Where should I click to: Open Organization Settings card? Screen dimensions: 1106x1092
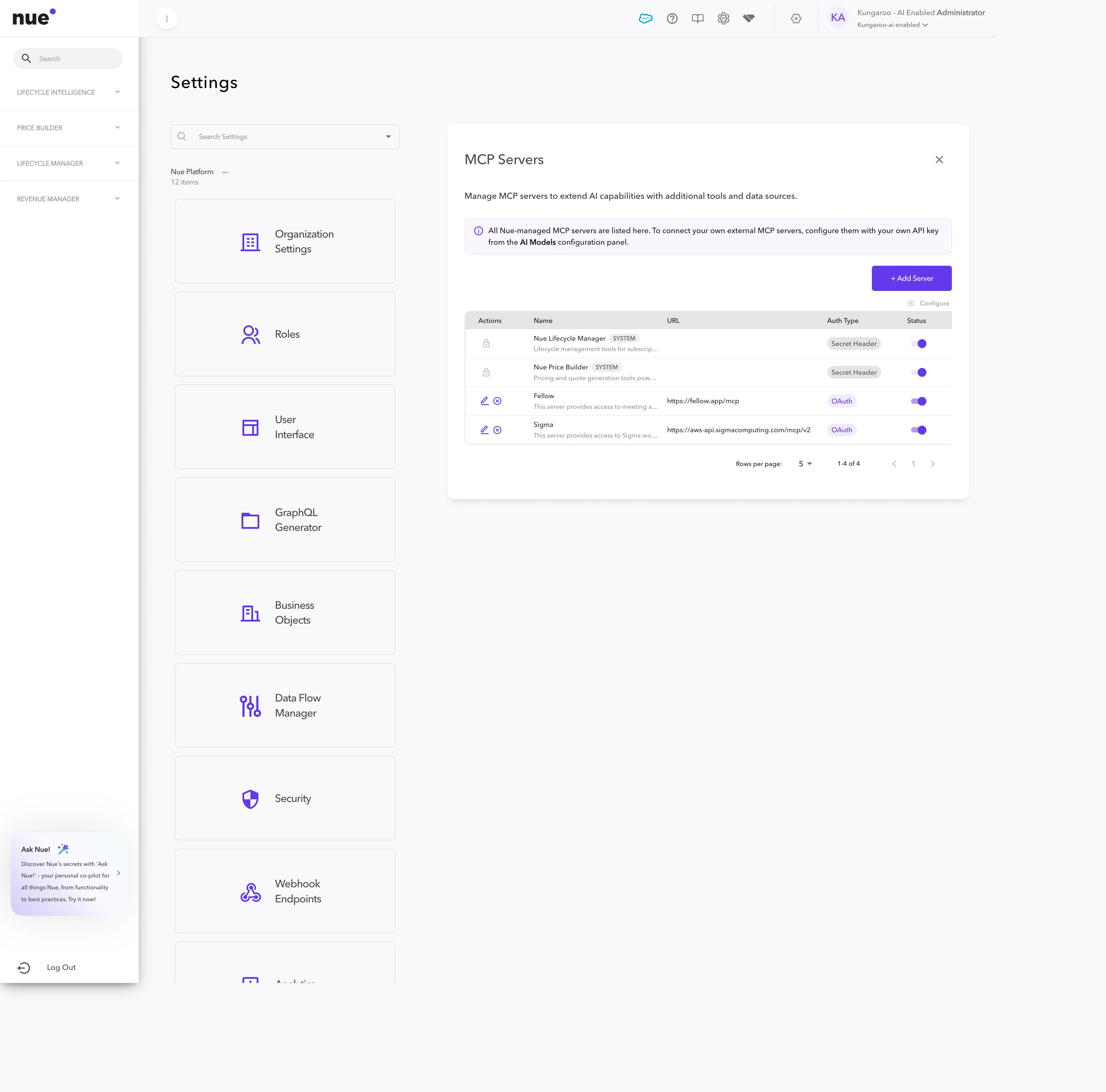[x=285, y=241]
